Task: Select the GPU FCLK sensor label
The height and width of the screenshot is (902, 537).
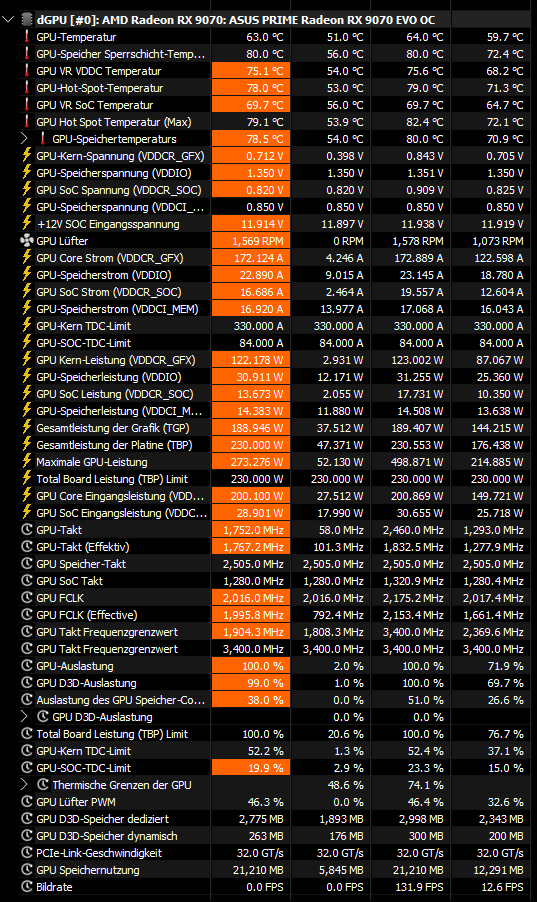Action: [60, 598]
